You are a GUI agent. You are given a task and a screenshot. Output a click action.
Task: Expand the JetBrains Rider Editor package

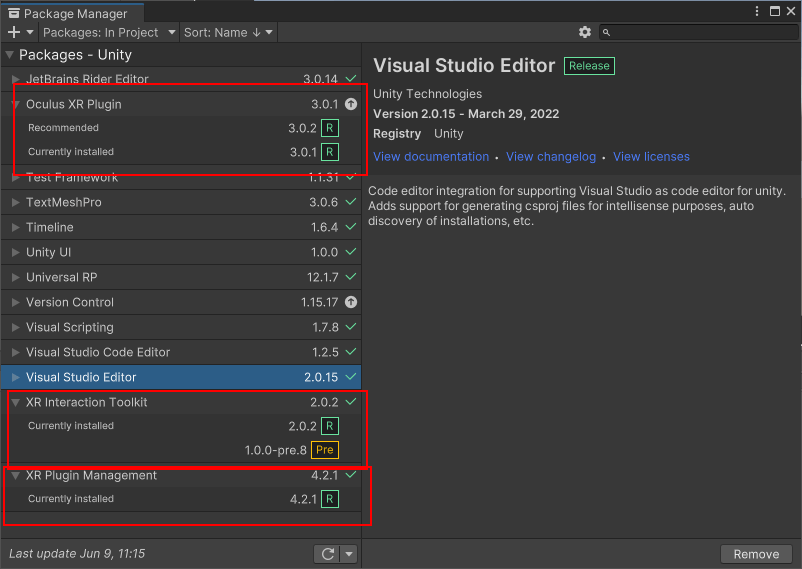pos(15,79)
